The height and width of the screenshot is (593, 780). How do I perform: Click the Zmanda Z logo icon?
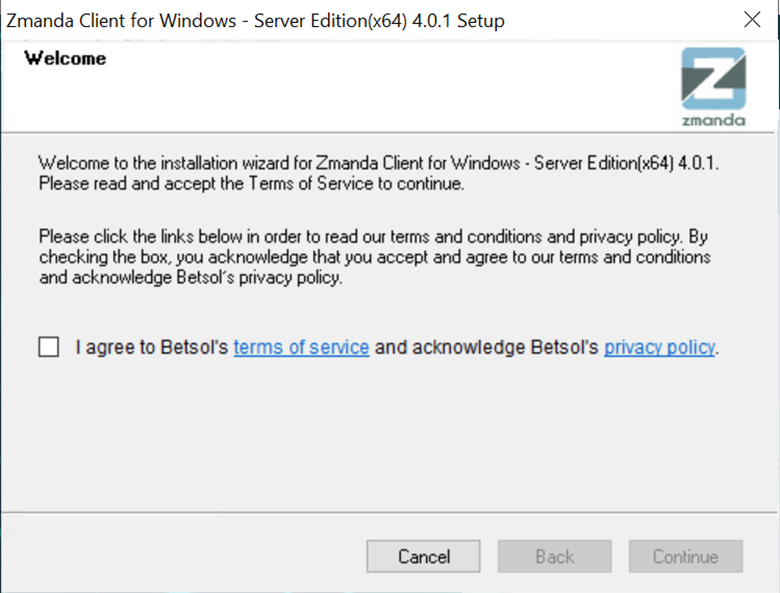[713, 79]
